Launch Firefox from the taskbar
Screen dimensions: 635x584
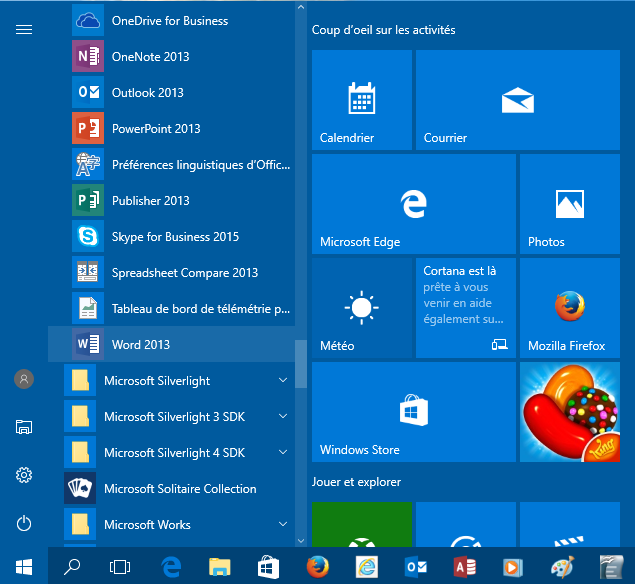[x=318, y=567]
